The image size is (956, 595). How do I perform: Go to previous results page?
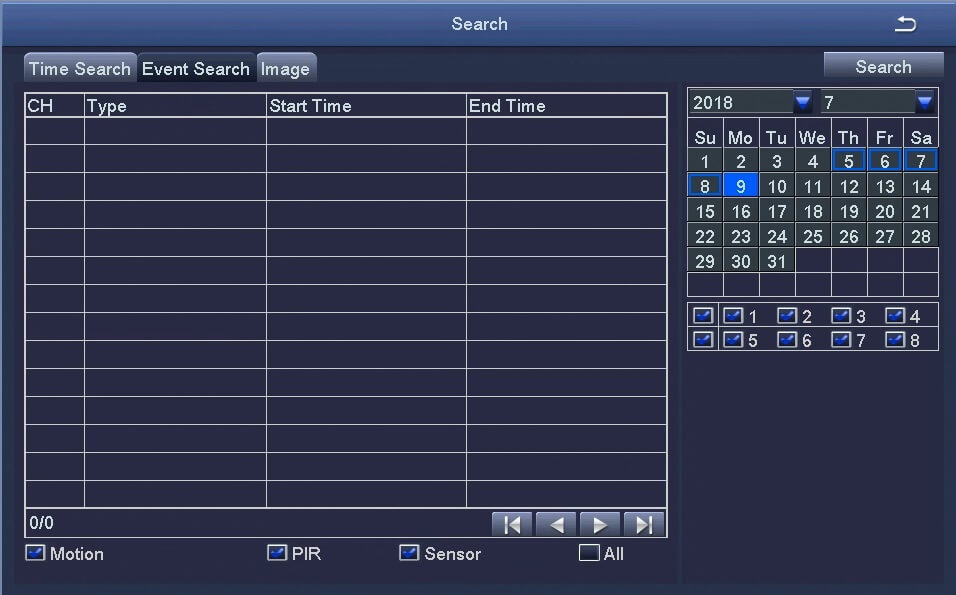pyautogui.click(x=556, y=525)
